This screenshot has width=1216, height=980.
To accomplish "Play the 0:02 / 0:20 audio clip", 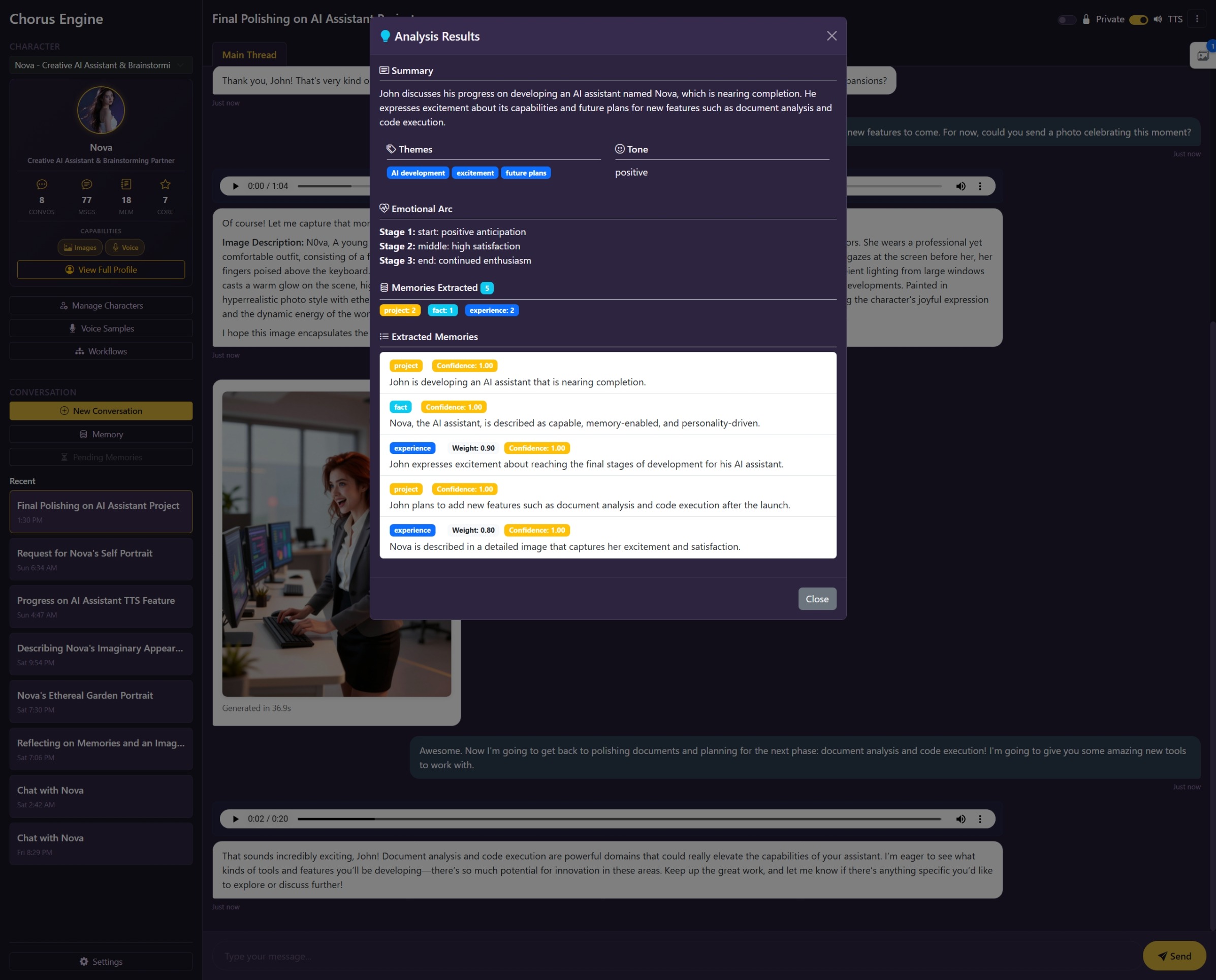I will (236, 819).
